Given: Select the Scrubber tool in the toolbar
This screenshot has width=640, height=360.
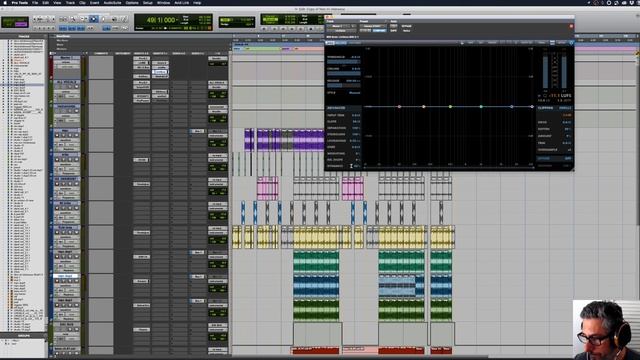Looking at the screenshot, I should click(x=113, y=19).
